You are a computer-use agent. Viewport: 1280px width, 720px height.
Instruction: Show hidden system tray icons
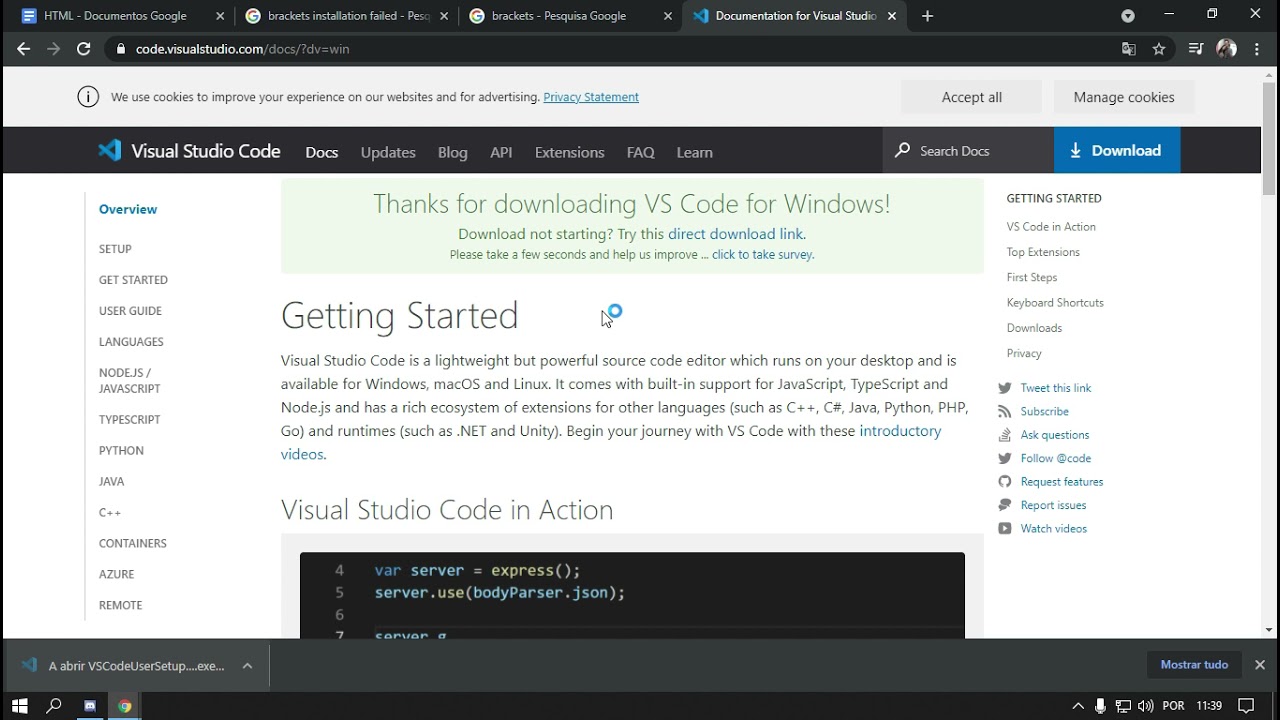pyautogui.click(x=1078, y=706)
